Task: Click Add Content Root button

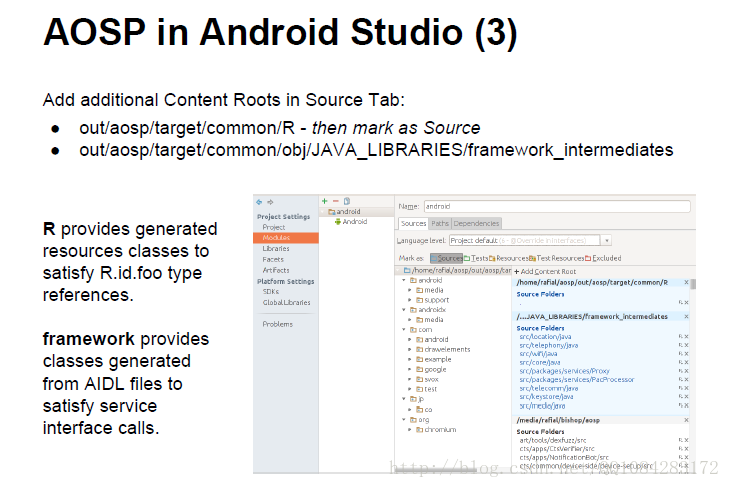Action: tap(545, 271)
